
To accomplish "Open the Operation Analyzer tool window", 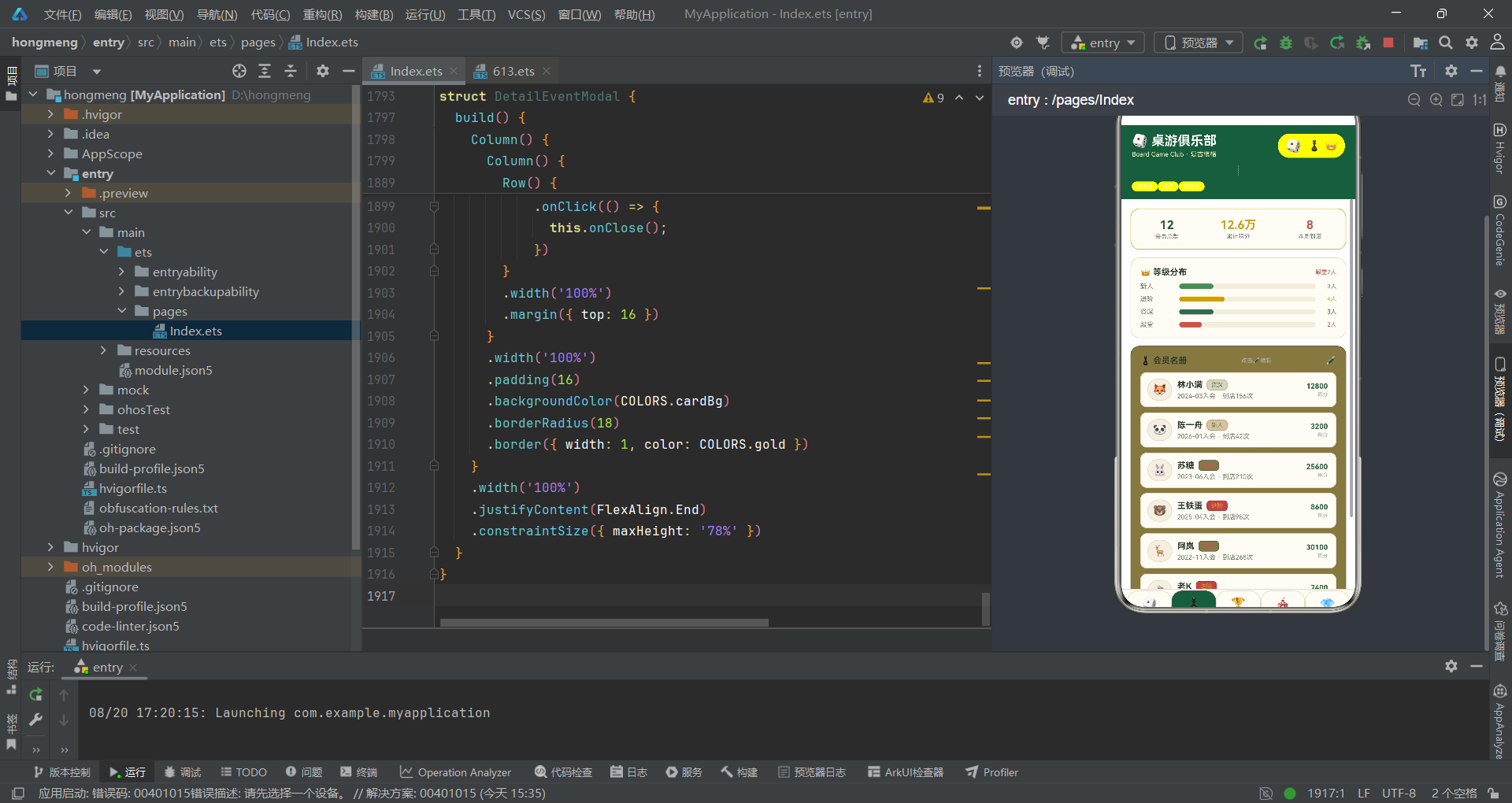I will click(455, 772).
